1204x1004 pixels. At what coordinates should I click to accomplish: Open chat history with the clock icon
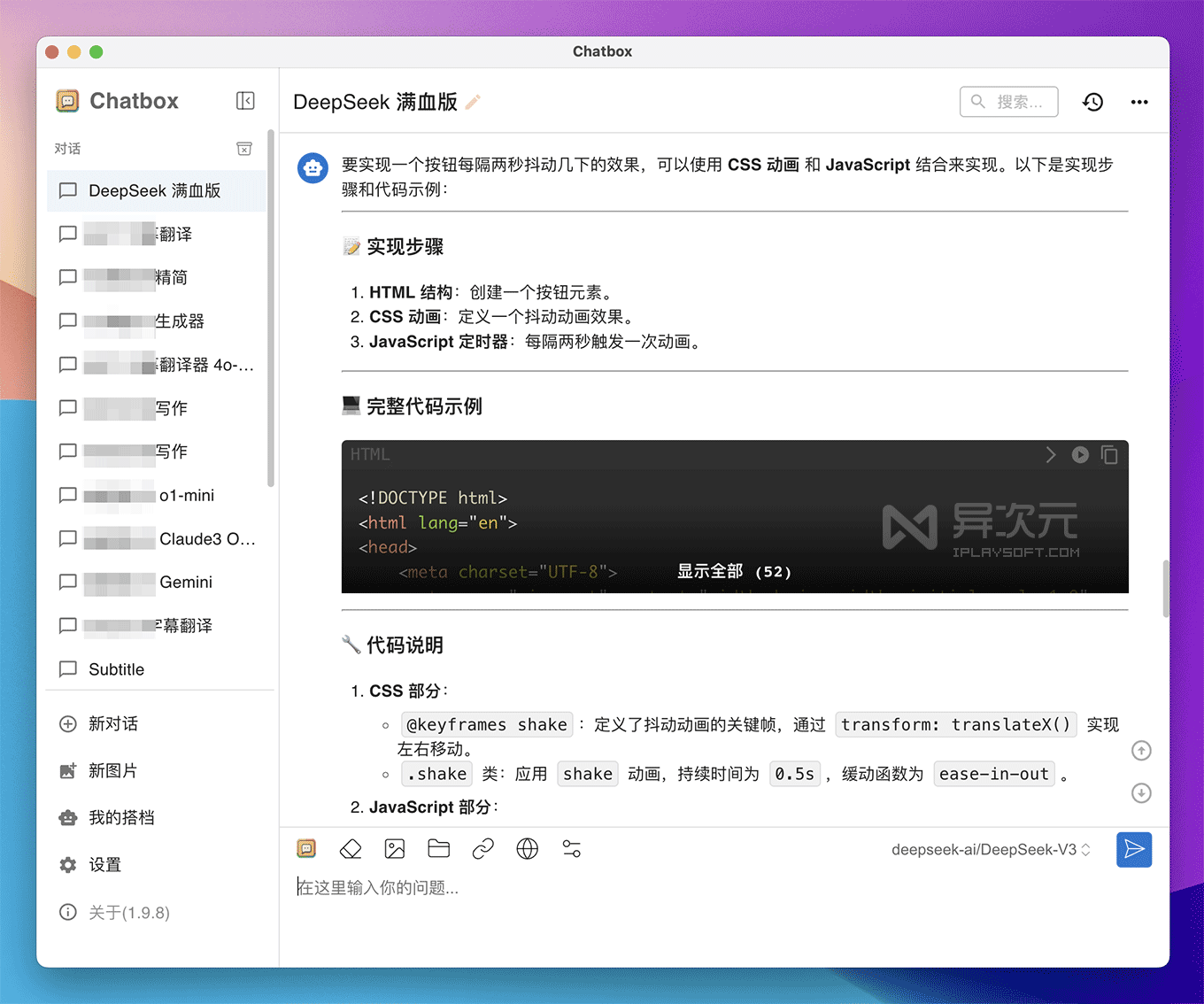coord(1092,102)
